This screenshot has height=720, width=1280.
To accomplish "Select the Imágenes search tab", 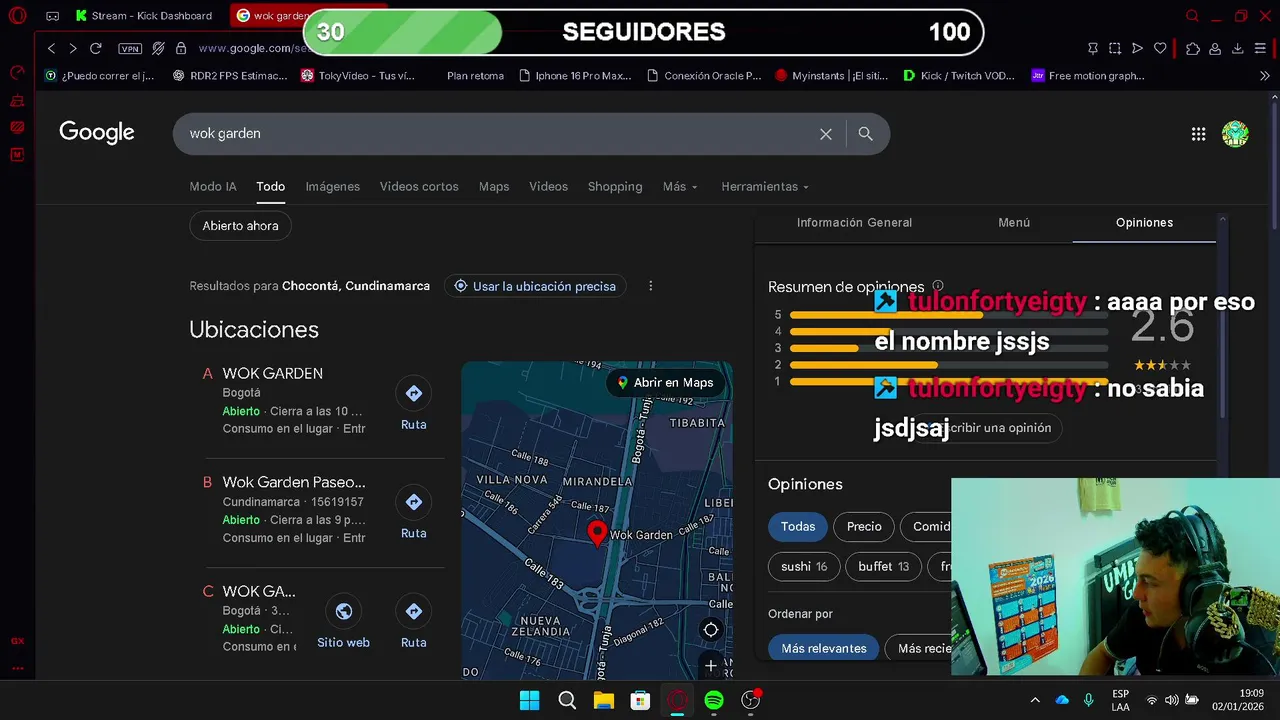I will (333, 187).
